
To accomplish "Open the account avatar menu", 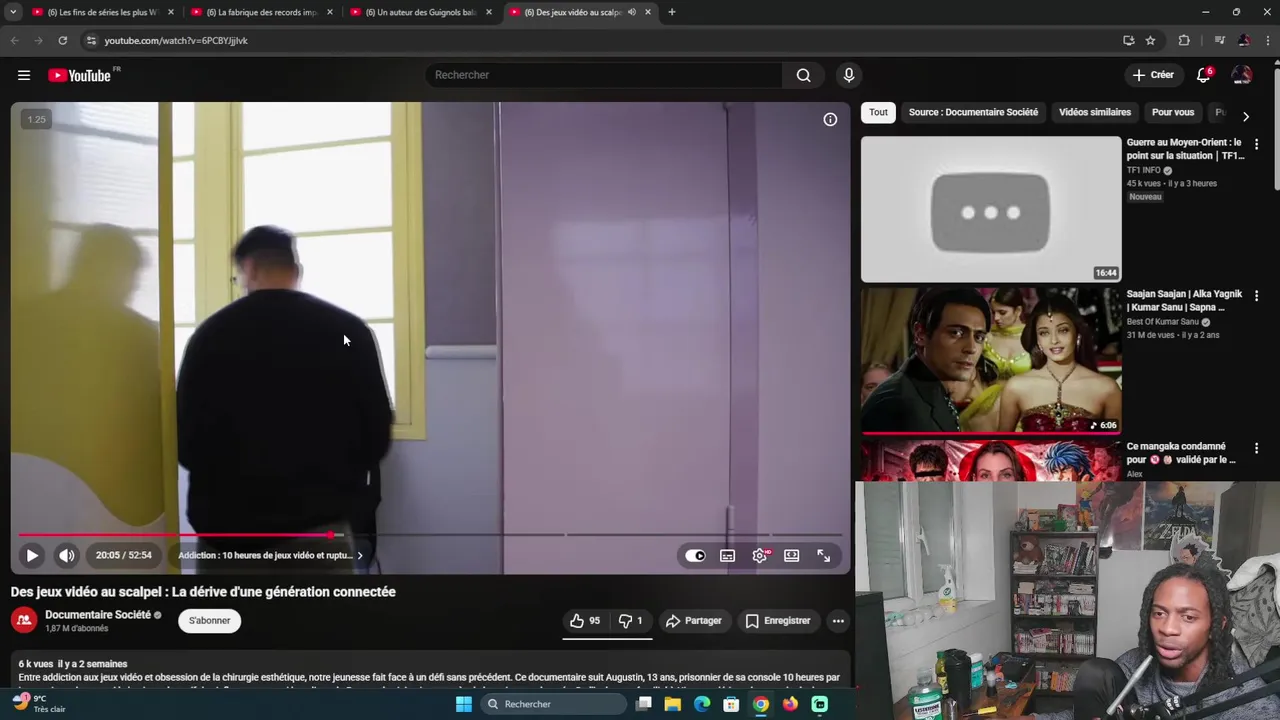I will [1242, 75].
